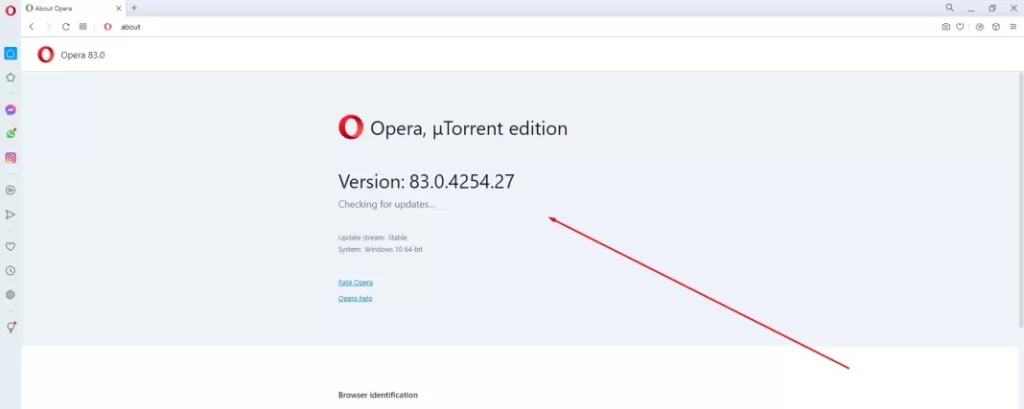1024x409 pixels.
Task: Select the About Opera tab
Action: click(73, 8)
